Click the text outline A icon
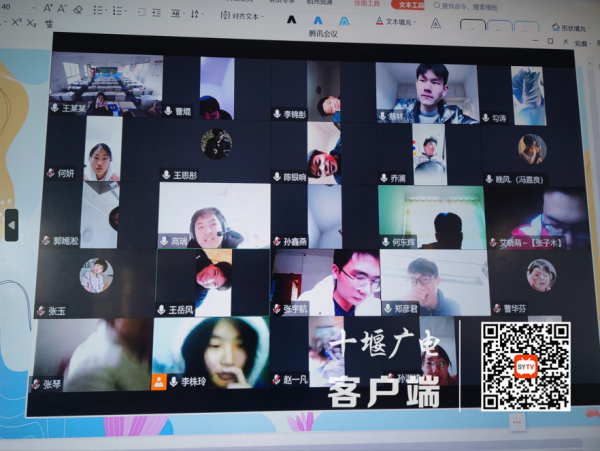This screenshot has height=451, width=600. (x=435, y=24)
